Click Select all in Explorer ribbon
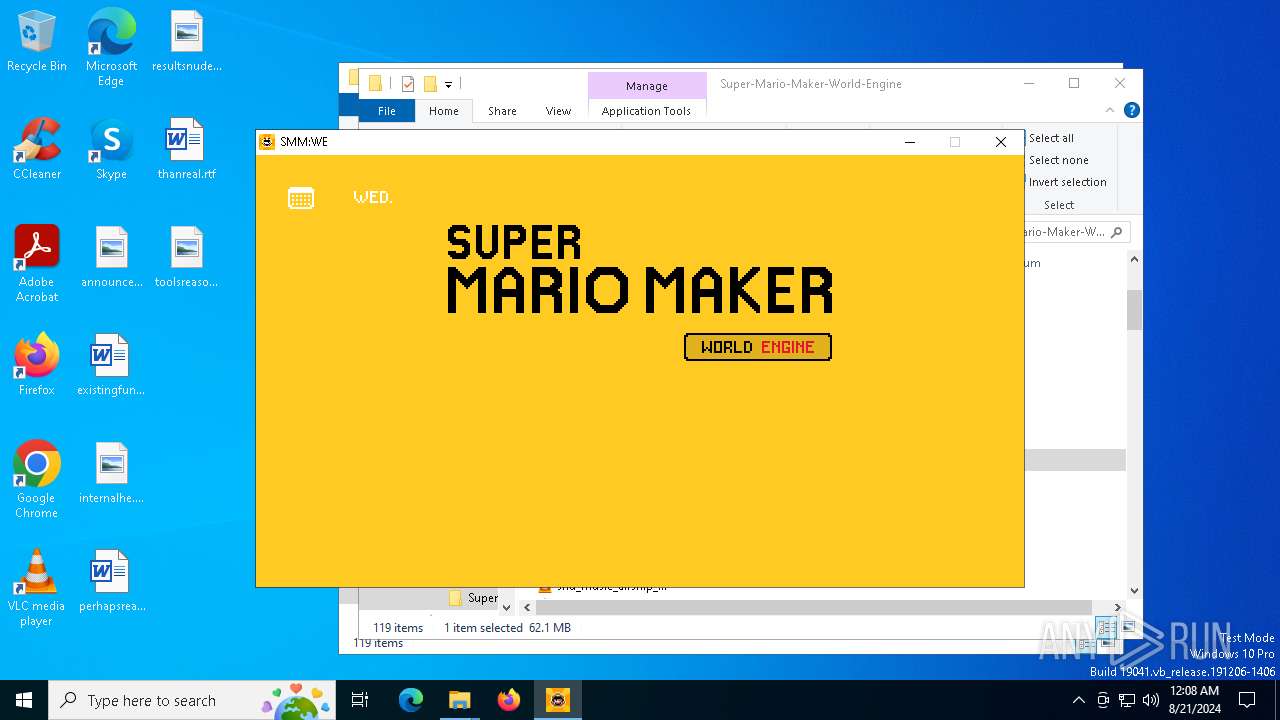The height and width of the screenshot is (720, 1280). 1051,138
